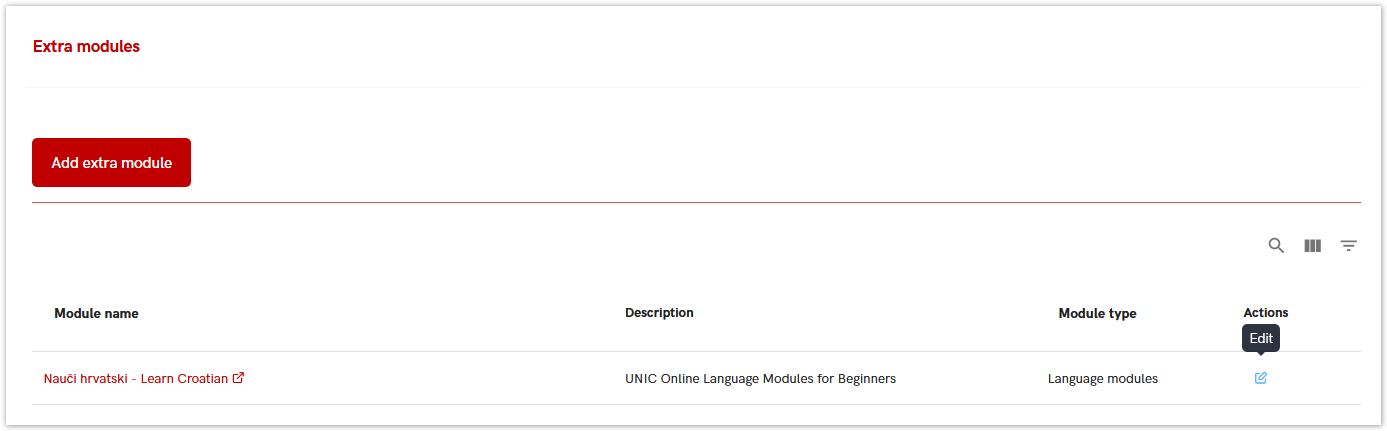Viewport: 1387px width, 431px height.
Task: Click the dark Edit tooltip label
Action: (1261, 339)
